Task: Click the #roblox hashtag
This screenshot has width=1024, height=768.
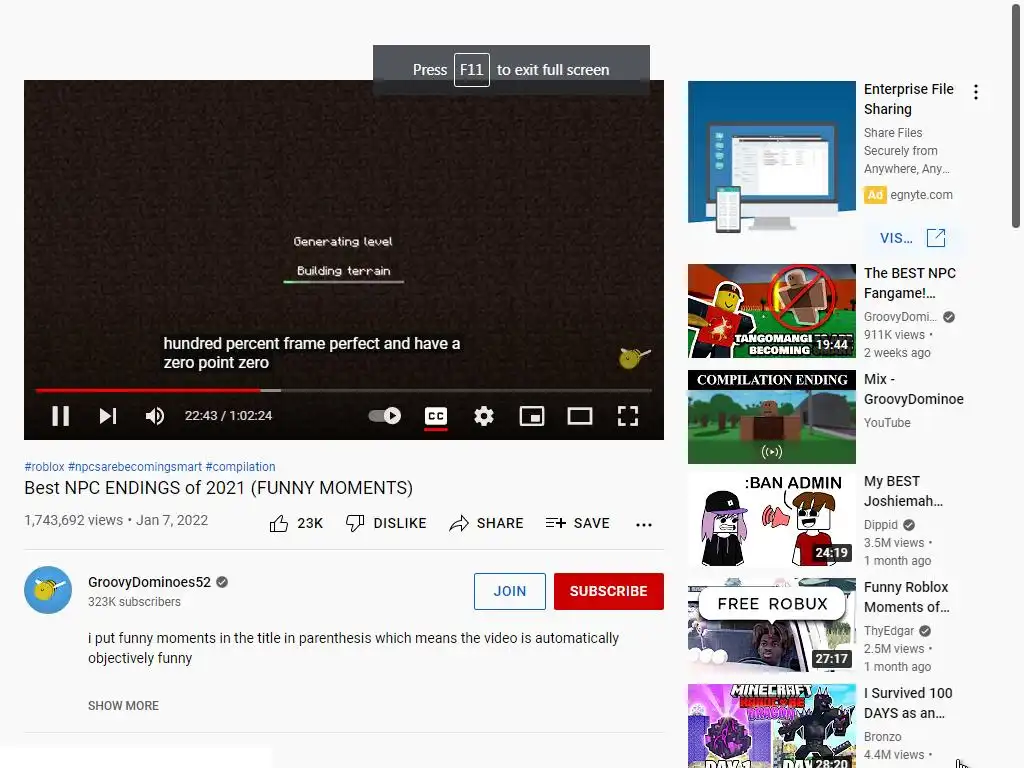Action: pos(44,467)
